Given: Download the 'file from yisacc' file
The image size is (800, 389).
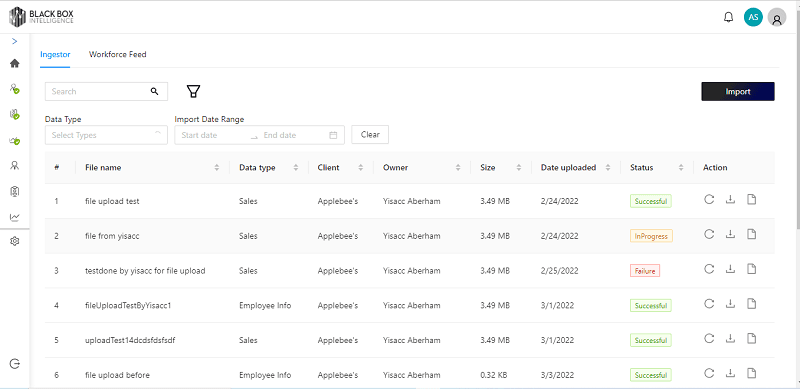Looking at the screenshot, I should coord(730,234).
